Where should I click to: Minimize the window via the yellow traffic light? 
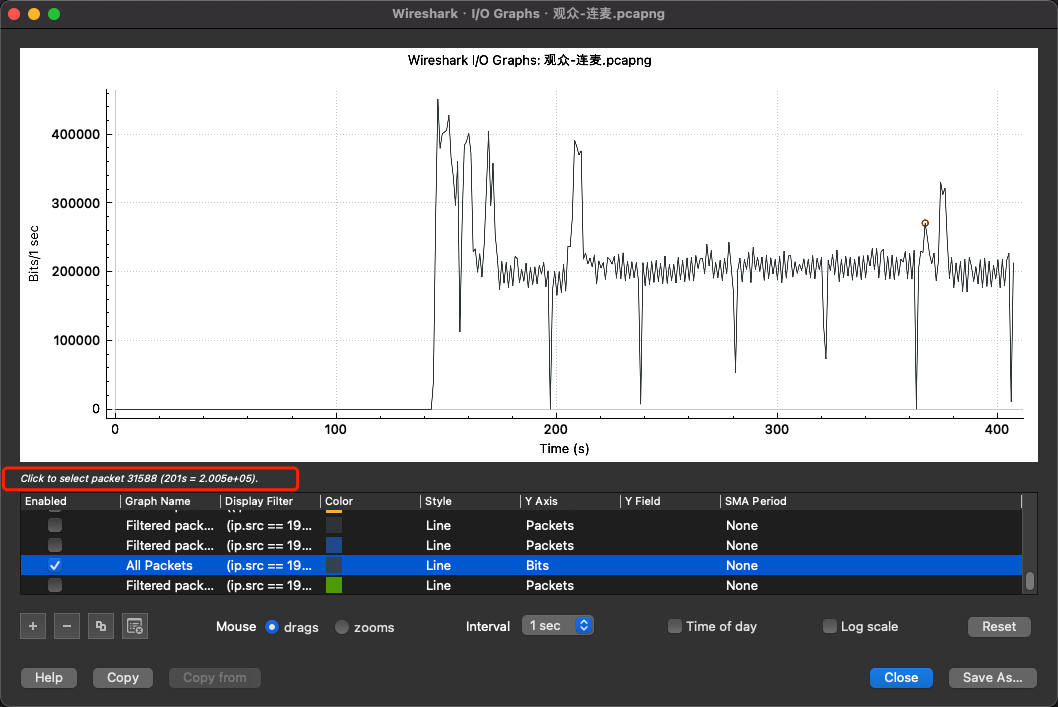34,13
